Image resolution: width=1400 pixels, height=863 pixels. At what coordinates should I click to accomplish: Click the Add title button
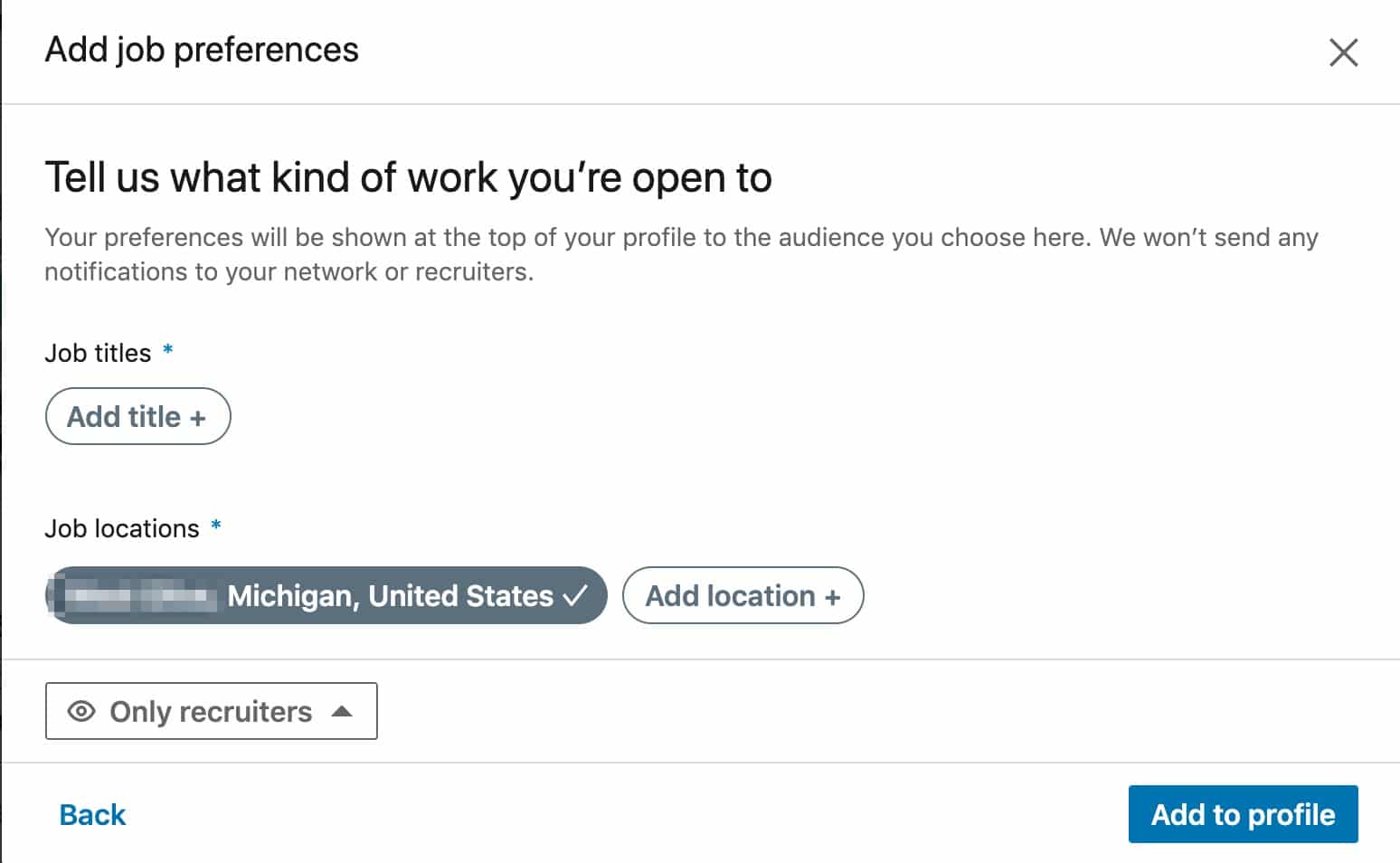click(137, 416)
